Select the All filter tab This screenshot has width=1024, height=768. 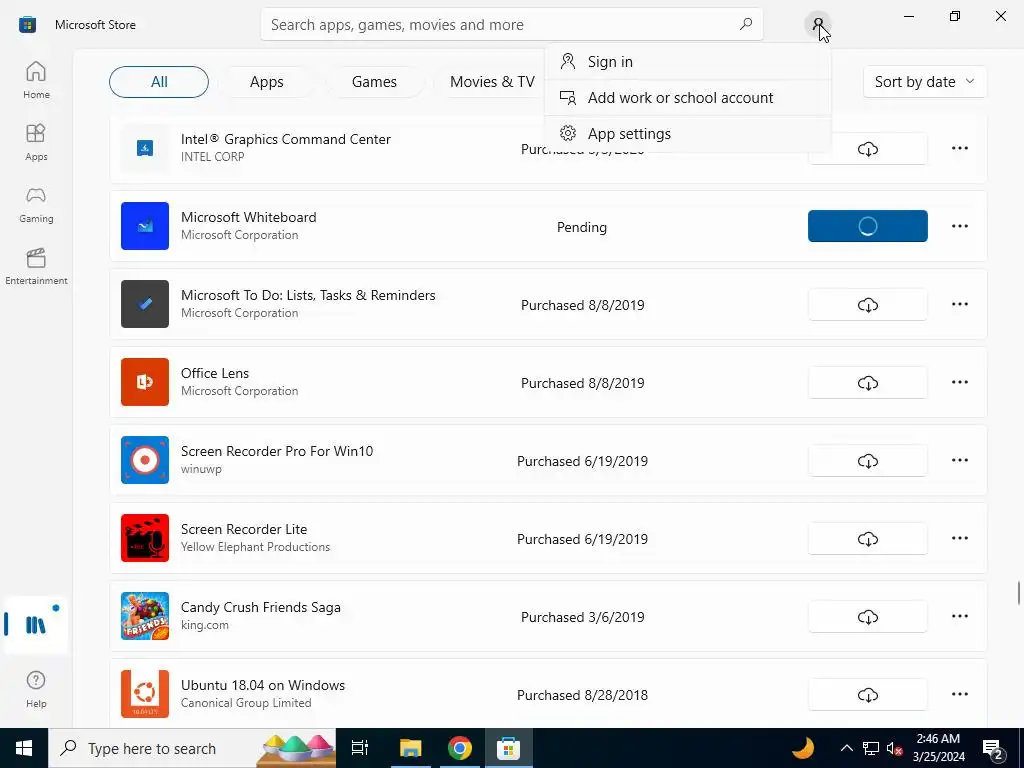(x=159, y=82)
